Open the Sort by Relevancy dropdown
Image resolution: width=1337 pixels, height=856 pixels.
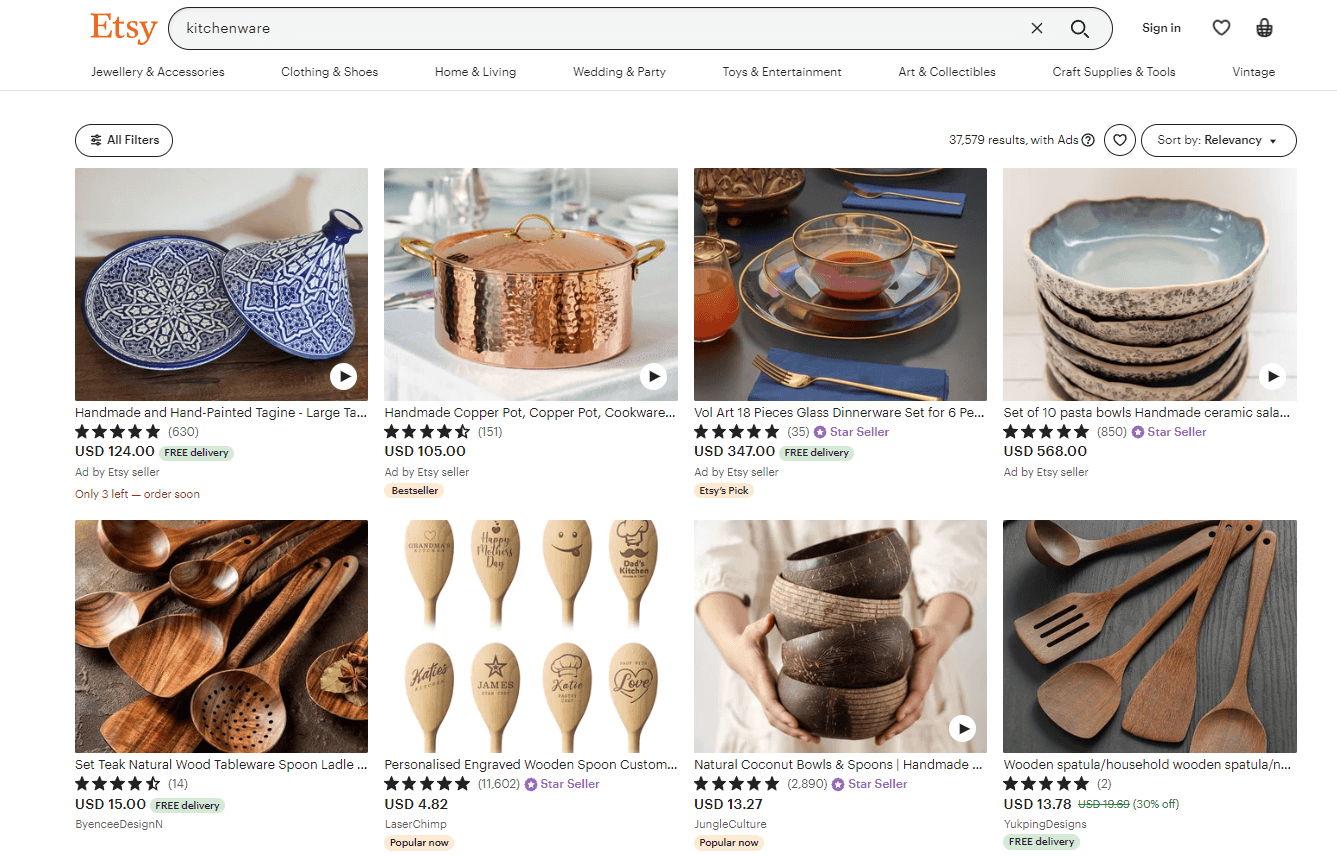tap(1218, 140)
